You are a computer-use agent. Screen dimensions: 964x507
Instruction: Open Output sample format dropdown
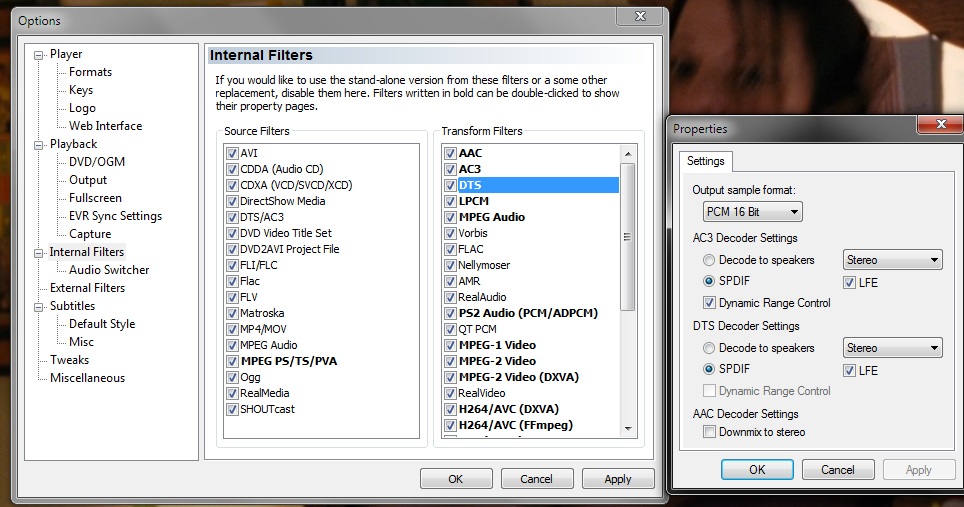pos(753,212)
